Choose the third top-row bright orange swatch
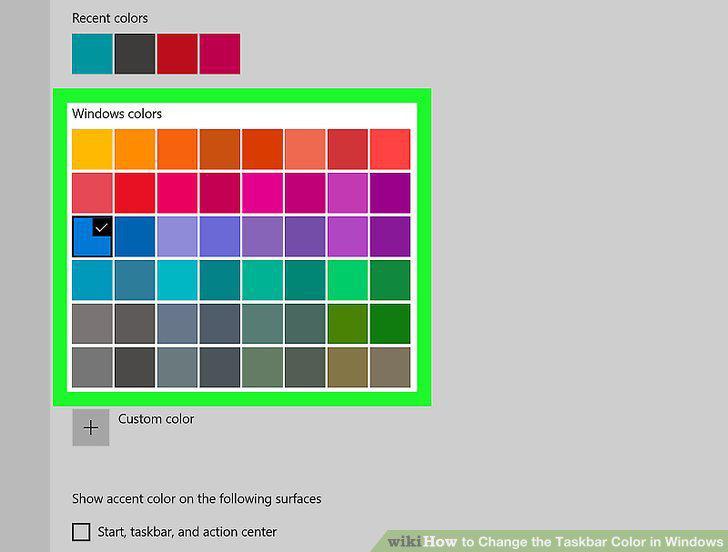728x552 pixels. (x=177, y=149)
